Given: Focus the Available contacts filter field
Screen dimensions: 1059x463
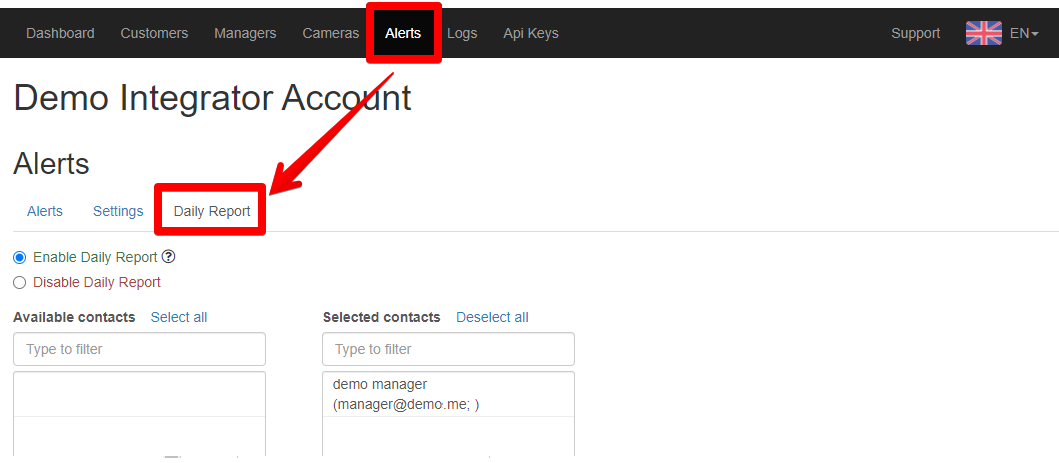Looking at the screenshot, I should pyautogui.click(x=139, y=349).
